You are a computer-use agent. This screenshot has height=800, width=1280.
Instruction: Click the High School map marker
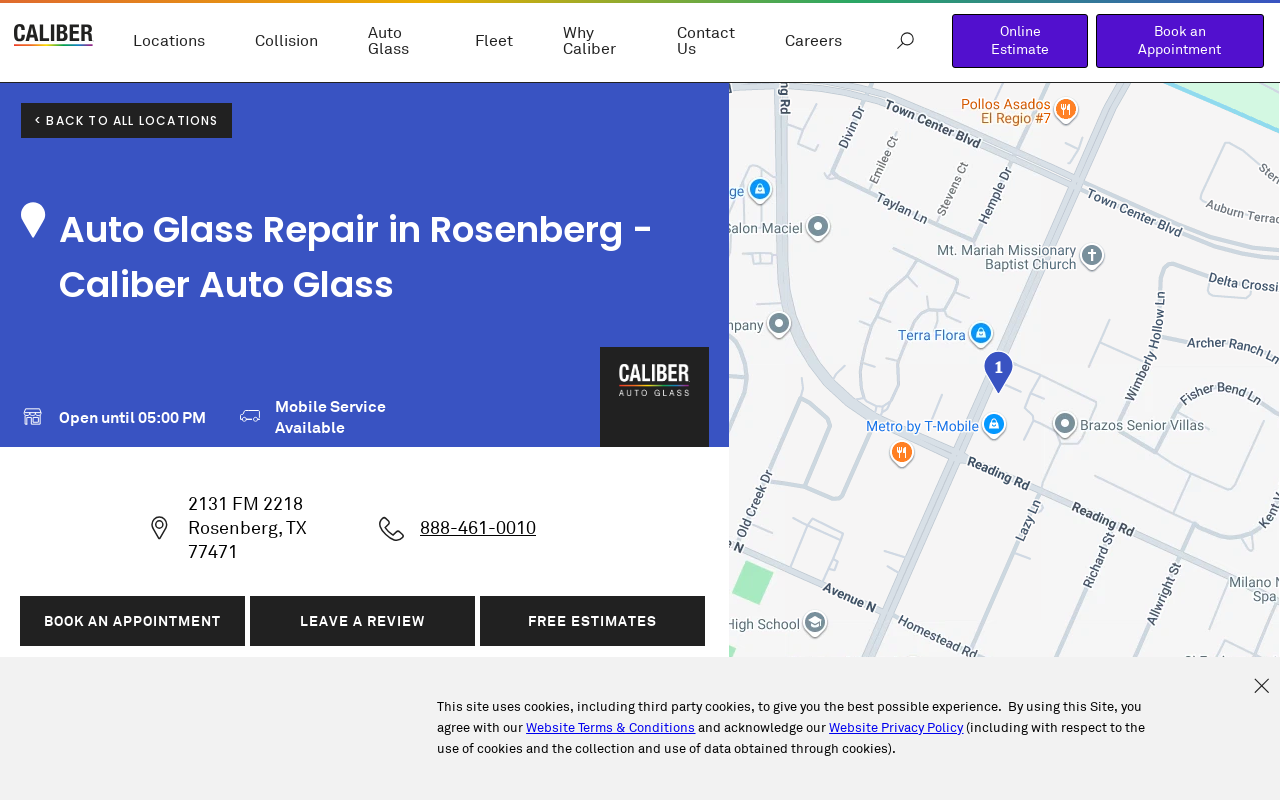[815, 623]
